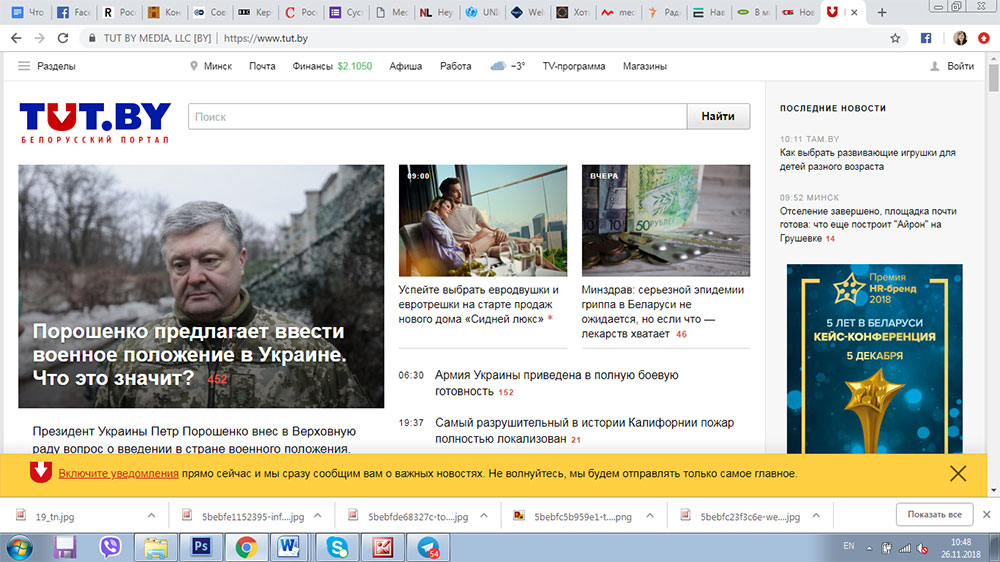Open Разделы hamburger menu icon
Image resolution: width=1000 pixels, height=562 pixels.
point(24,66)
